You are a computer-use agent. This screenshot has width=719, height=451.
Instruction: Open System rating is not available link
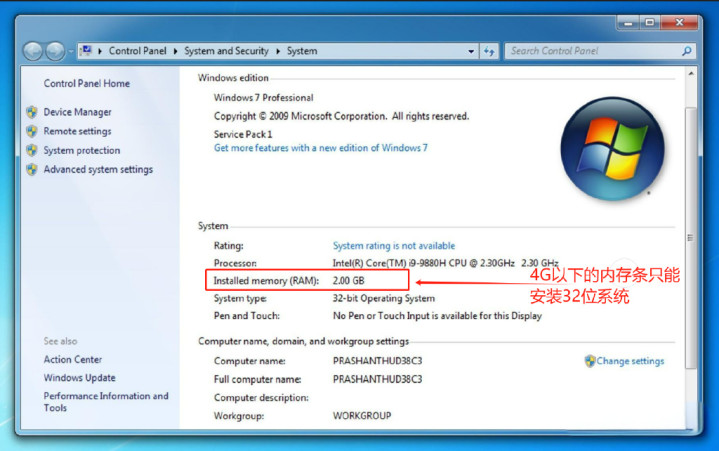394,246
